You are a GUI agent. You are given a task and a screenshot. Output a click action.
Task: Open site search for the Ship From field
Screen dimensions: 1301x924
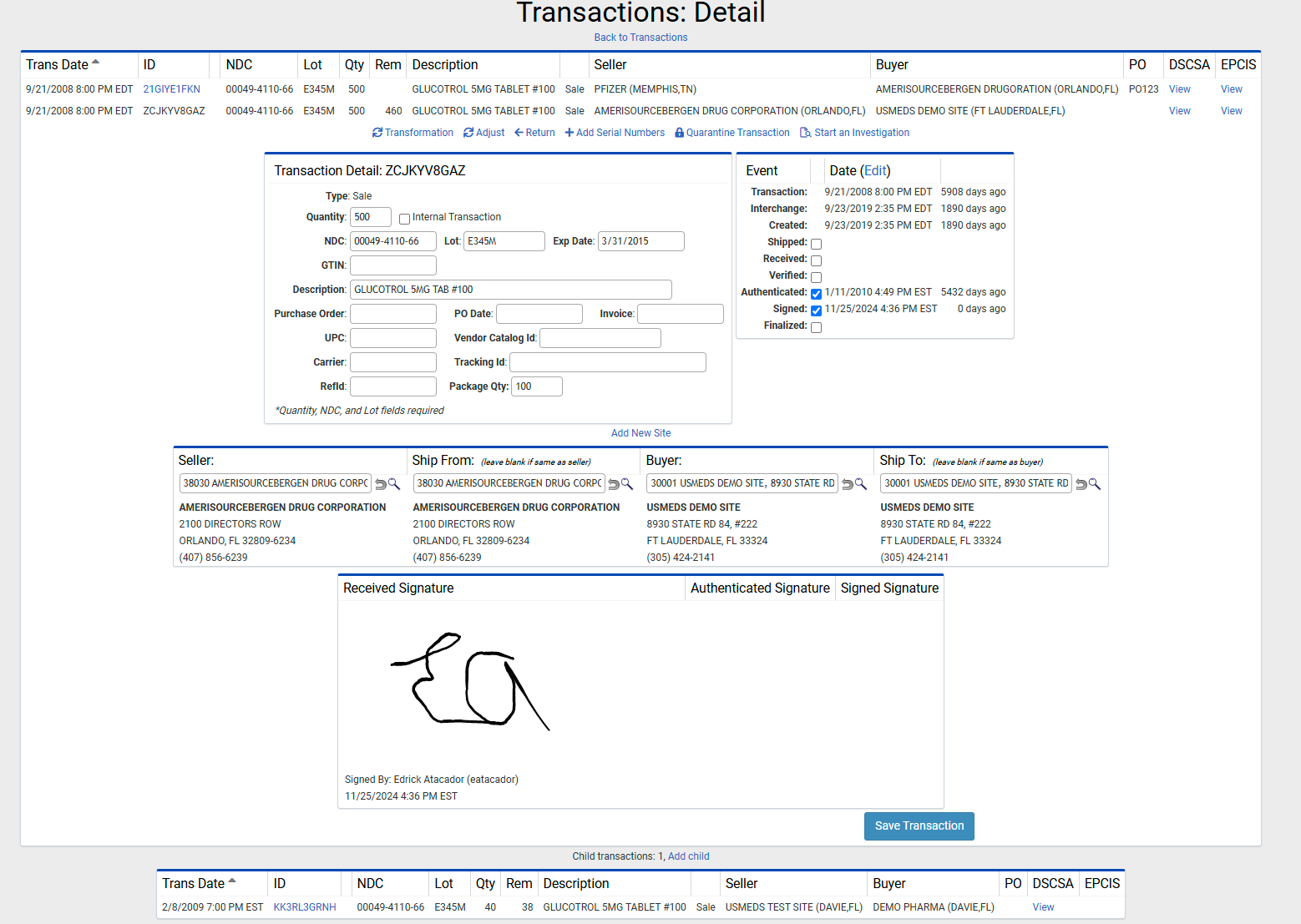tap(627, 484)
